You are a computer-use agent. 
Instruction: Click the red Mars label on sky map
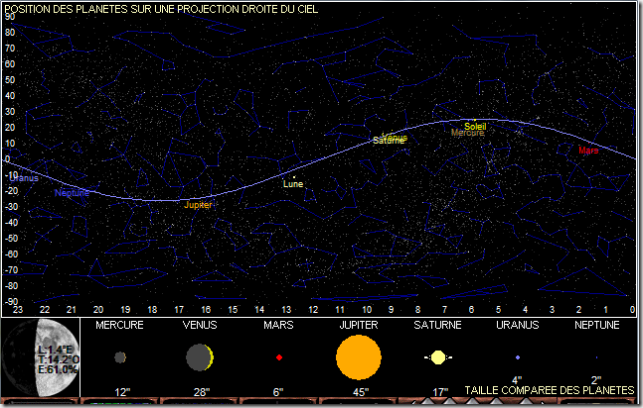(x=588, y=150)
